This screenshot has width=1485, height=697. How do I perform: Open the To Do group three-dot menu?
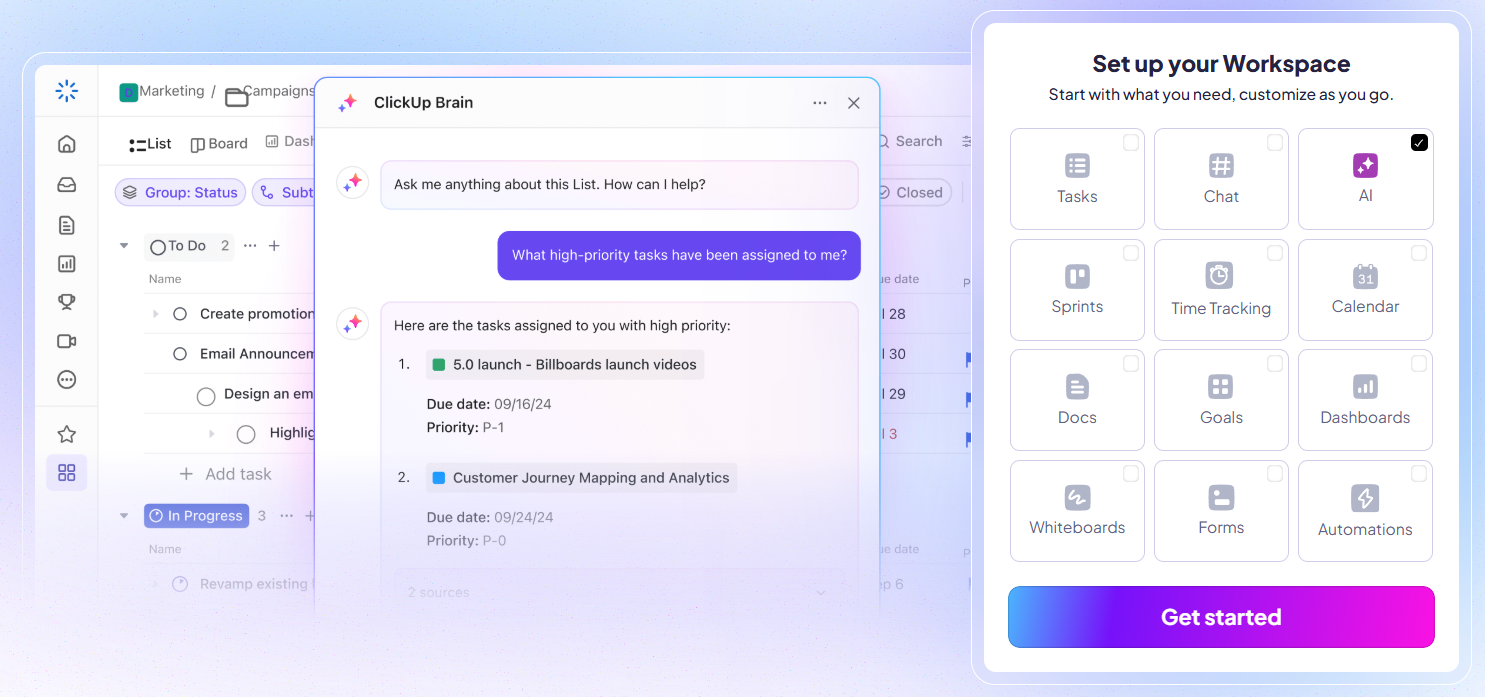coord(250,246)
